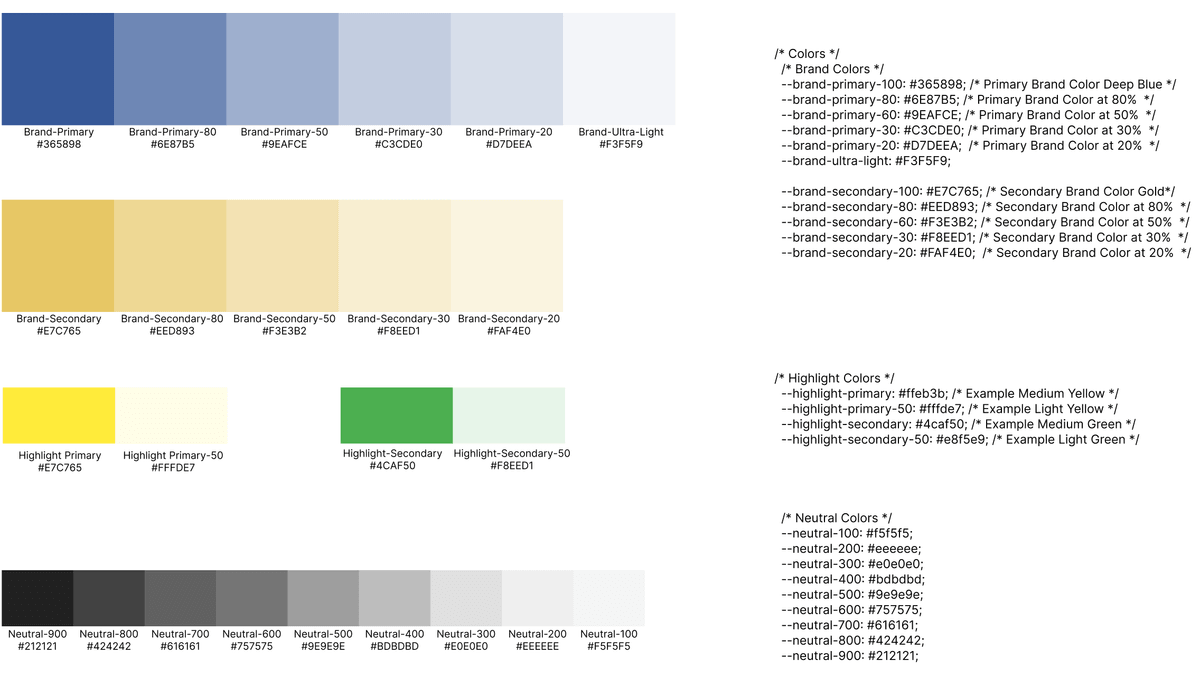Click the --neutral-900 CSS variable text
The width and height of the screenshot is (1200, 682).
click(849, 656)
